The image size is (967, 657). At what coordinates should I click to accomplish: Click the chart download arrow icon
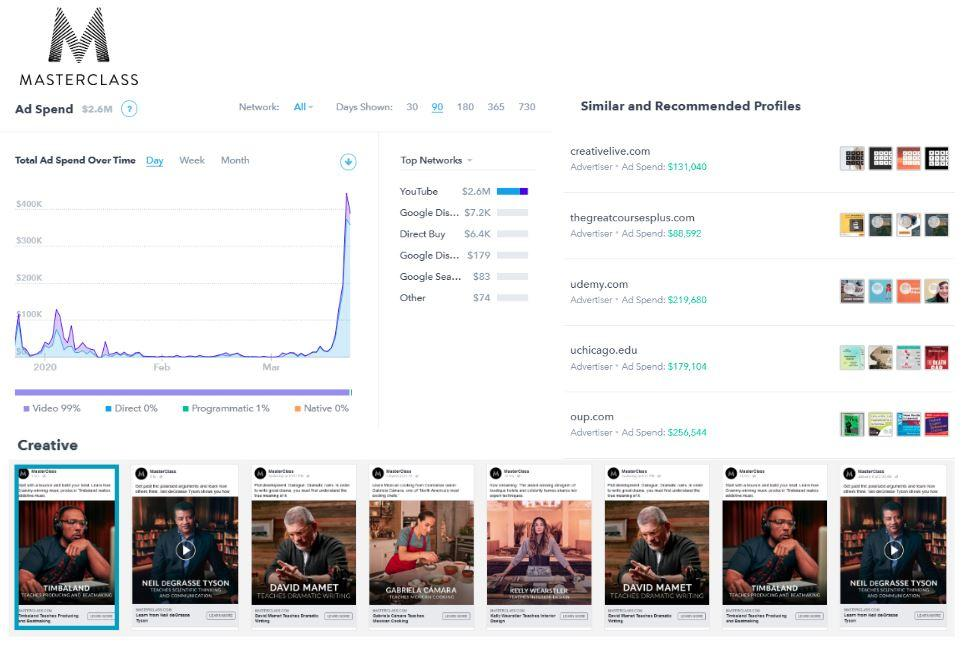[348, 162]
